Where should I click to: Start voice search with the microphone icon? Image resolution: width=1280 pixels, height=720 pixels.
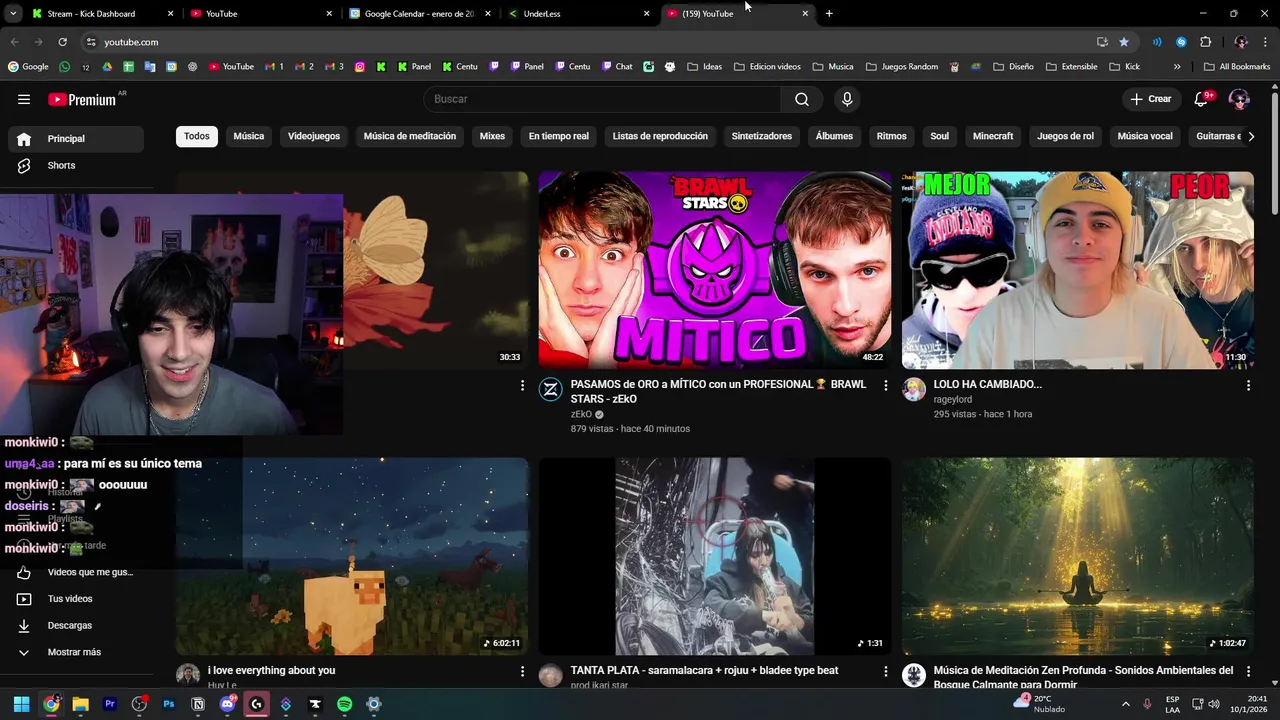(x=847, y=99)
